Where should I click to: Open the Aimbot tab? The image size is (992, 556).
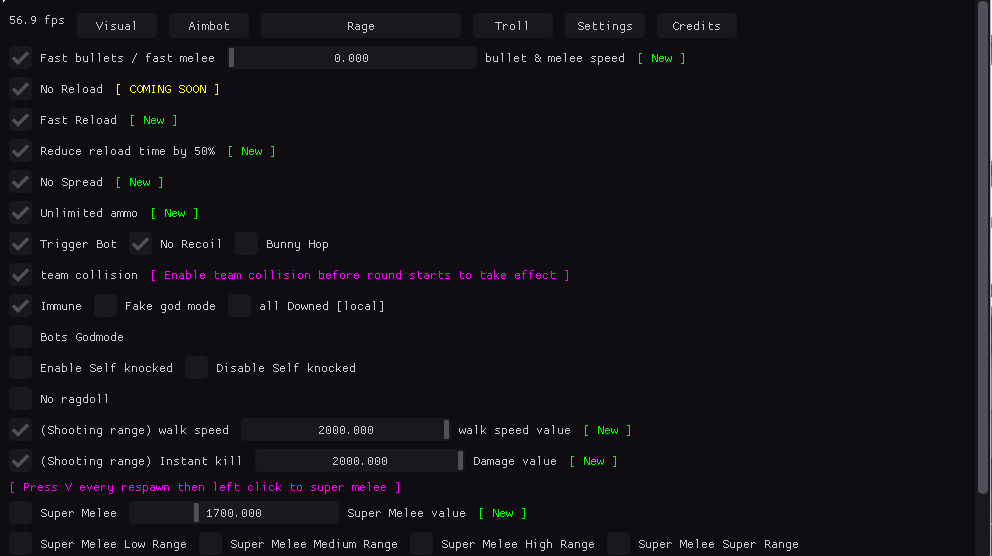pos(209,26)
